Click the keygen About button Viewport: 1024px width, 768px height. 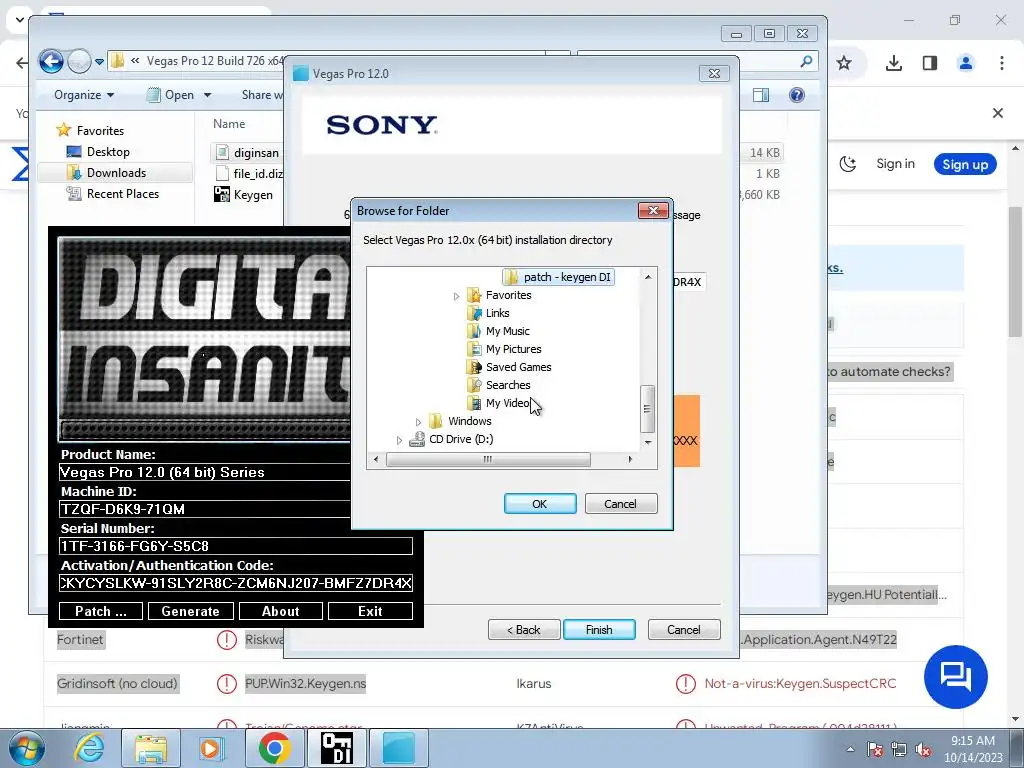pos(281,611)
